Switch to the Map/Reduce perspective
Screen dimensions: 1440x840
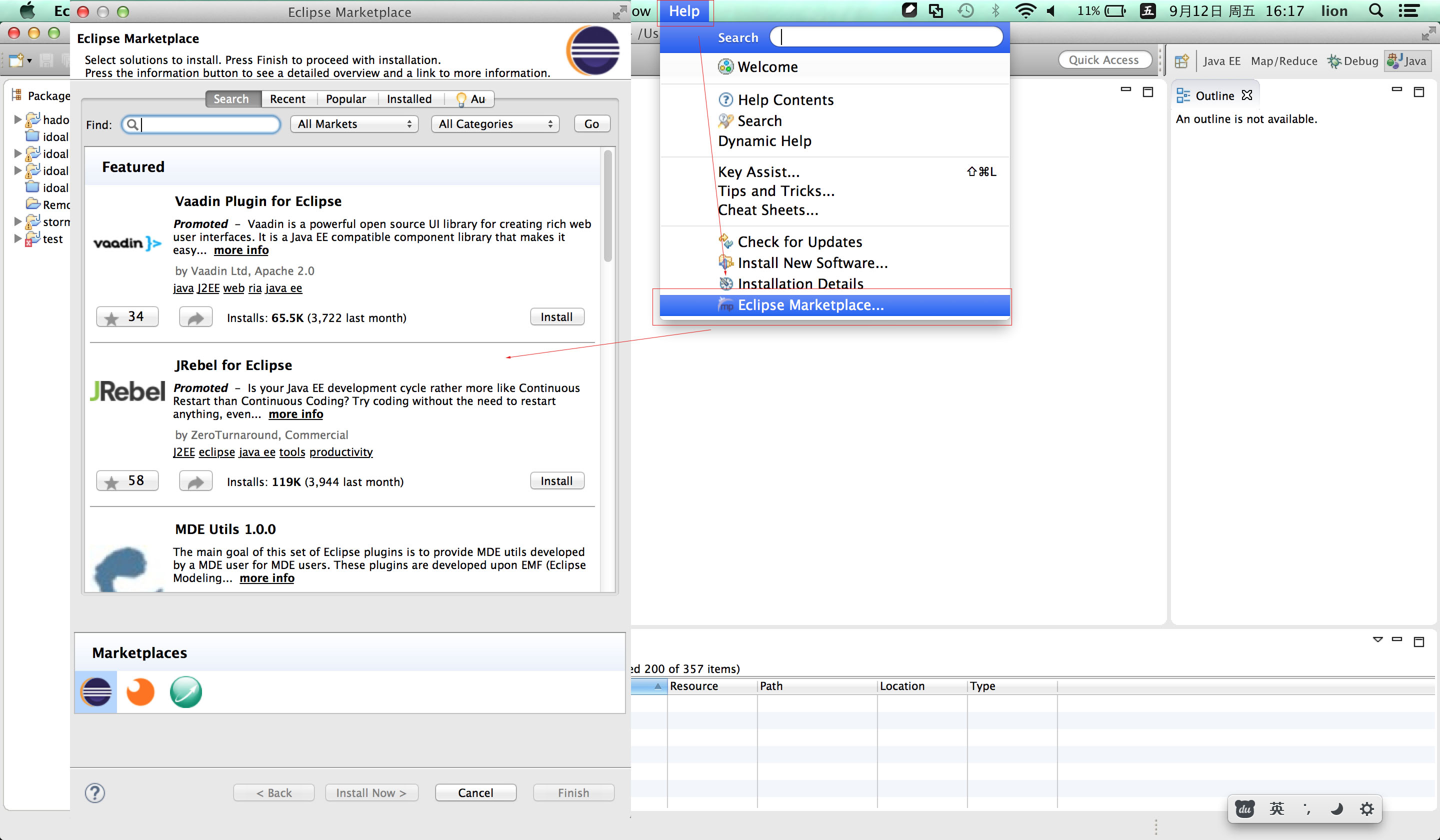coord(1284,60)
